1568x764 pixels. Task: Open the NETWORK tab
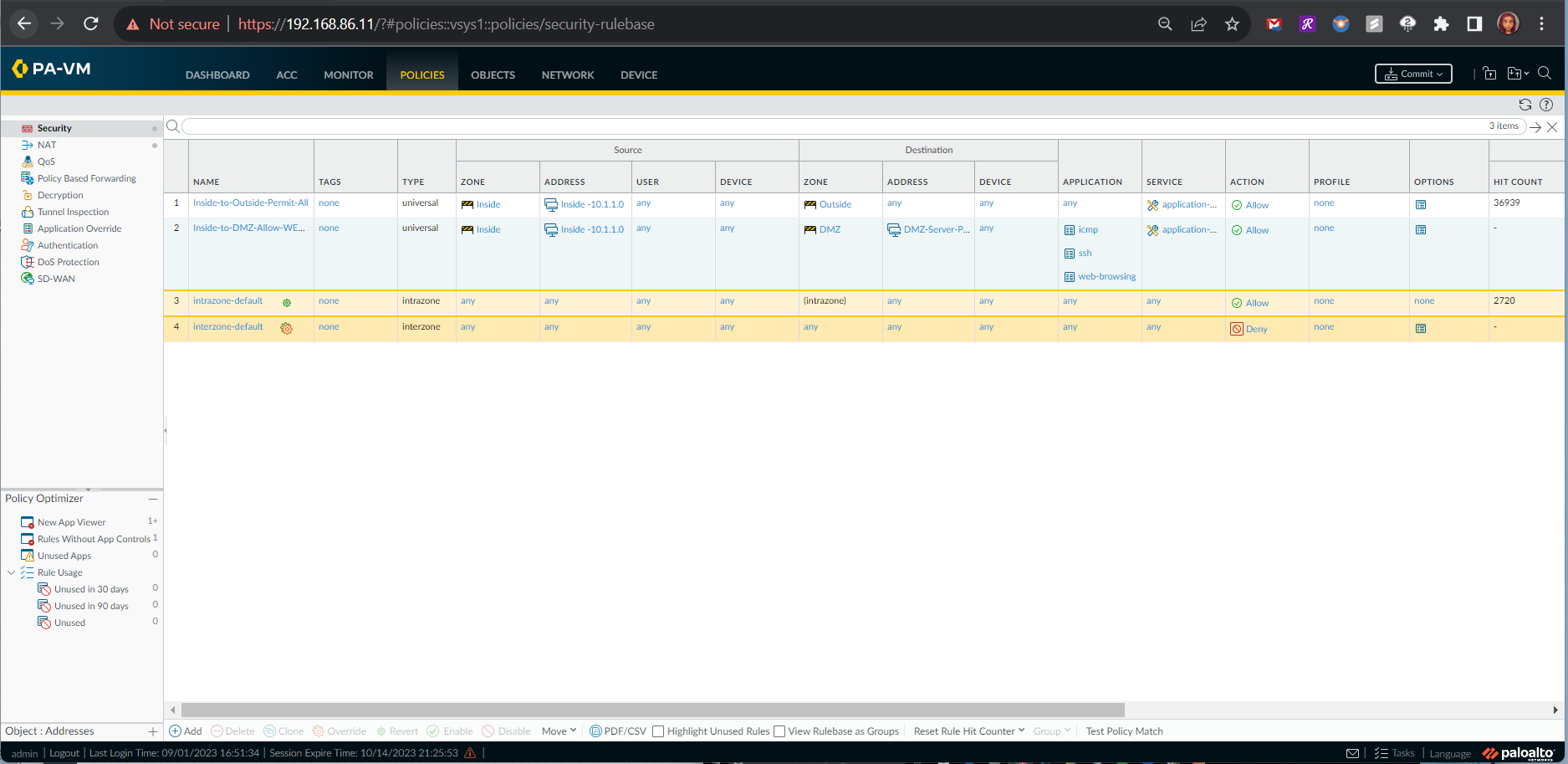click(568, 74)
